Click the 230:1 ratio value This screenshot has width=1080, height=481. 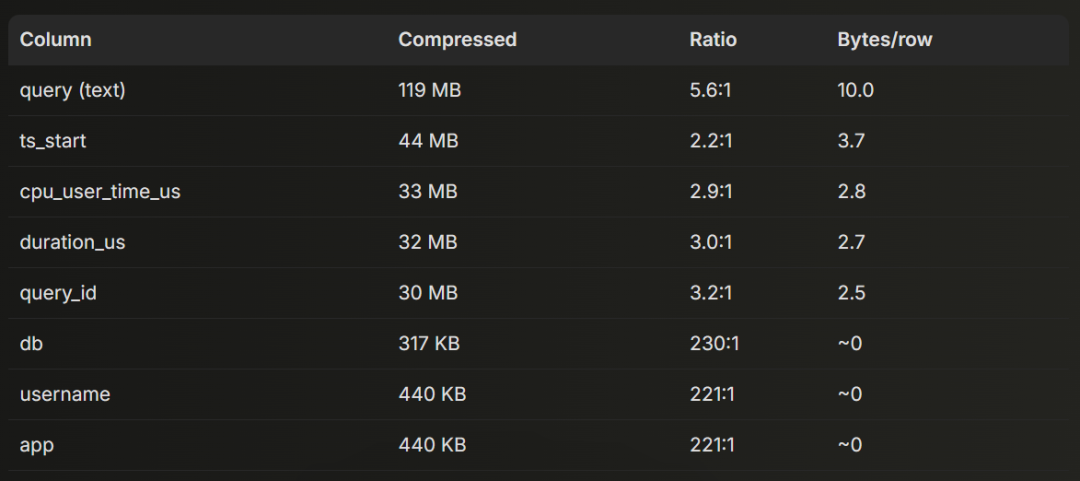[714, 343]
